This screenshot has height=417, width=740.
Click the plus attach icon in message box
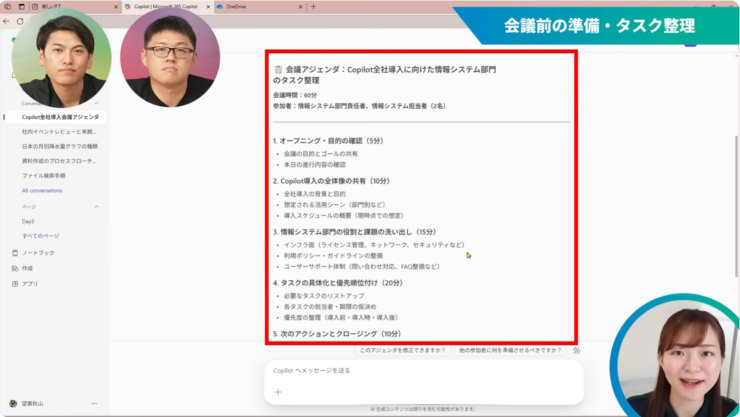click(278, 392)
